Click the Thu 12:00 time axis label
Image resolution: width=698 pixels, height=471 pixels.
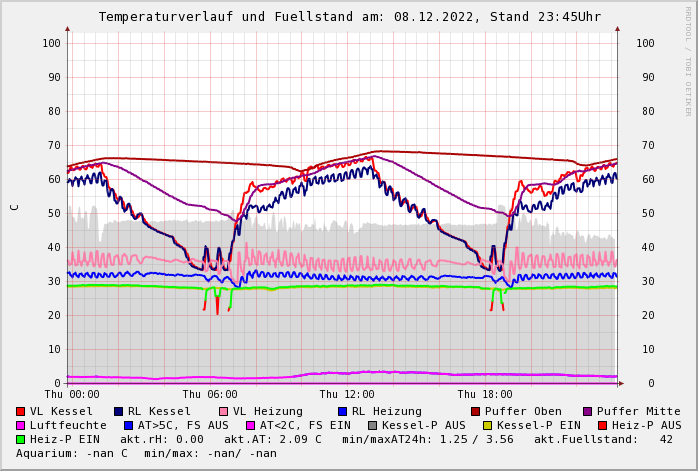(347, 394)
